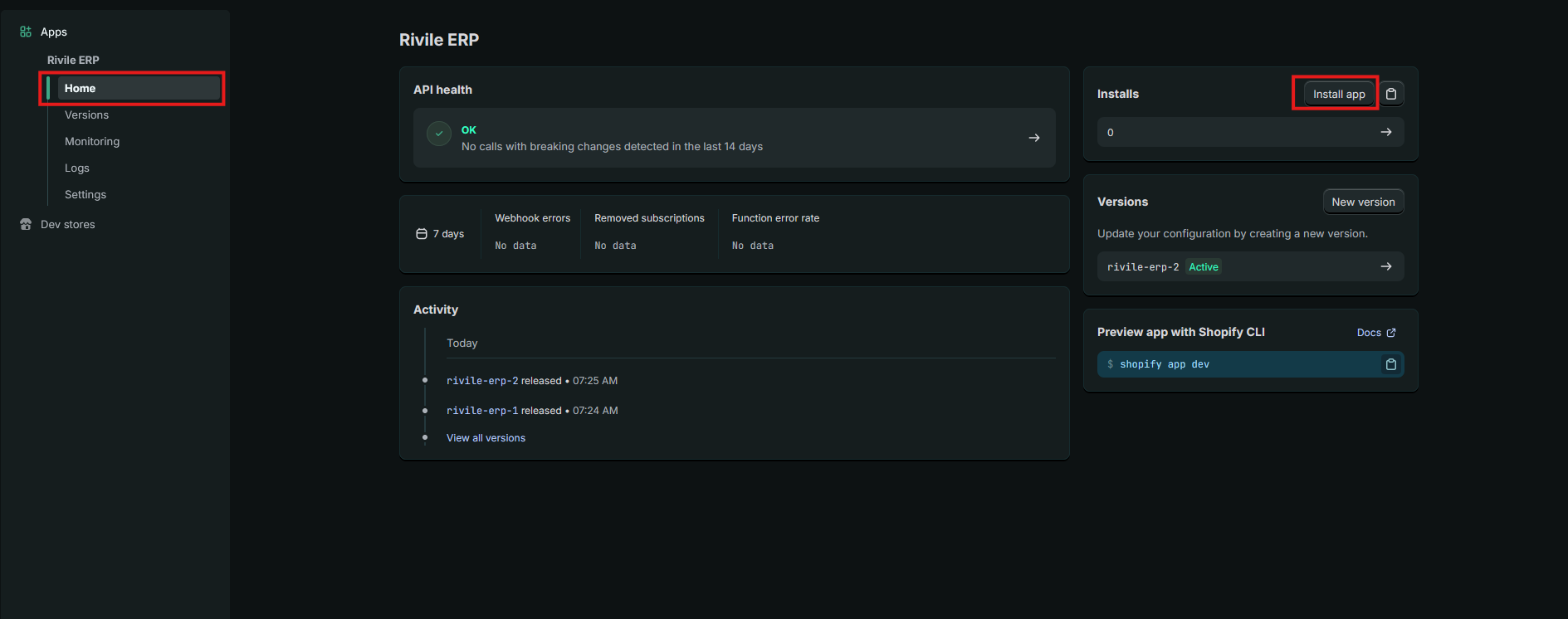The height and width of the screenshot is (619, 1568).
Task: Open rivile-erp-2 active version arrow
Action: [1386, 266]
